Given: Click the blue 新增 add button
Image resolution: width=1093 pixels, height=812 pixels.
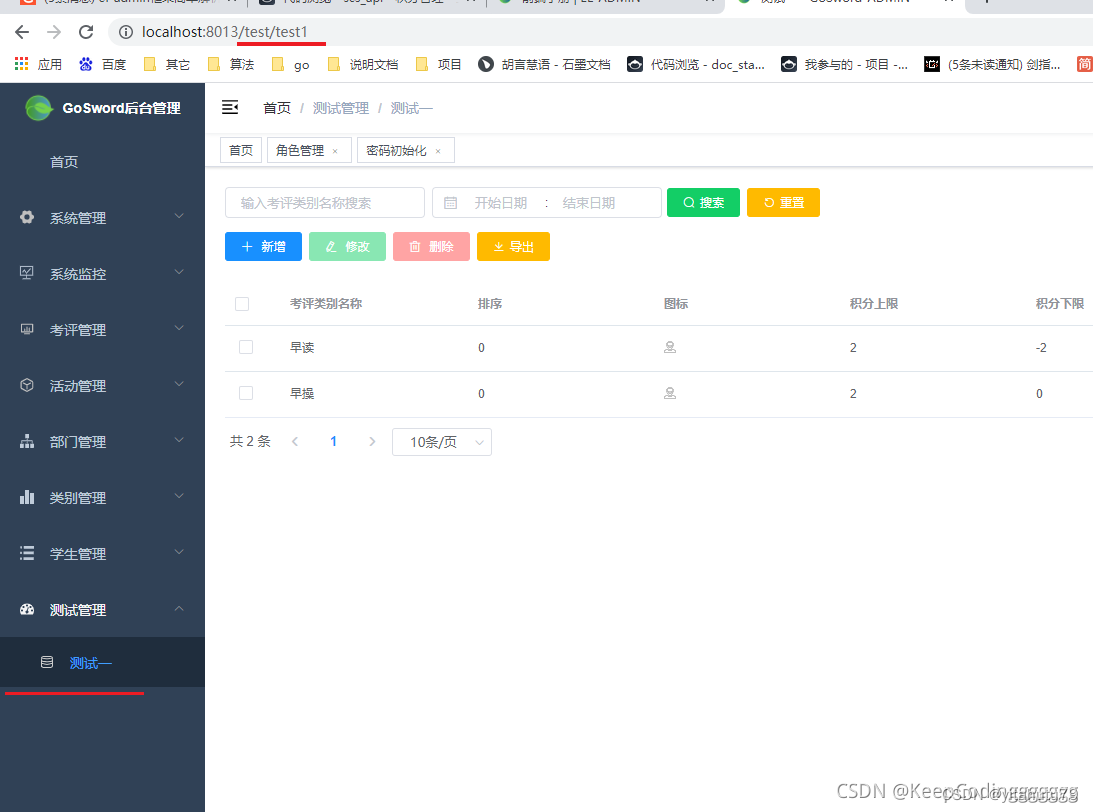Looking at the screenshot, I should coord(263,246).
